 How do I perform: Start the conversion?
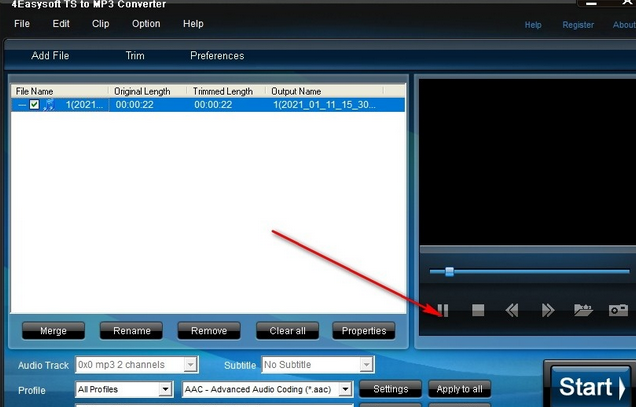pos(591,387)
